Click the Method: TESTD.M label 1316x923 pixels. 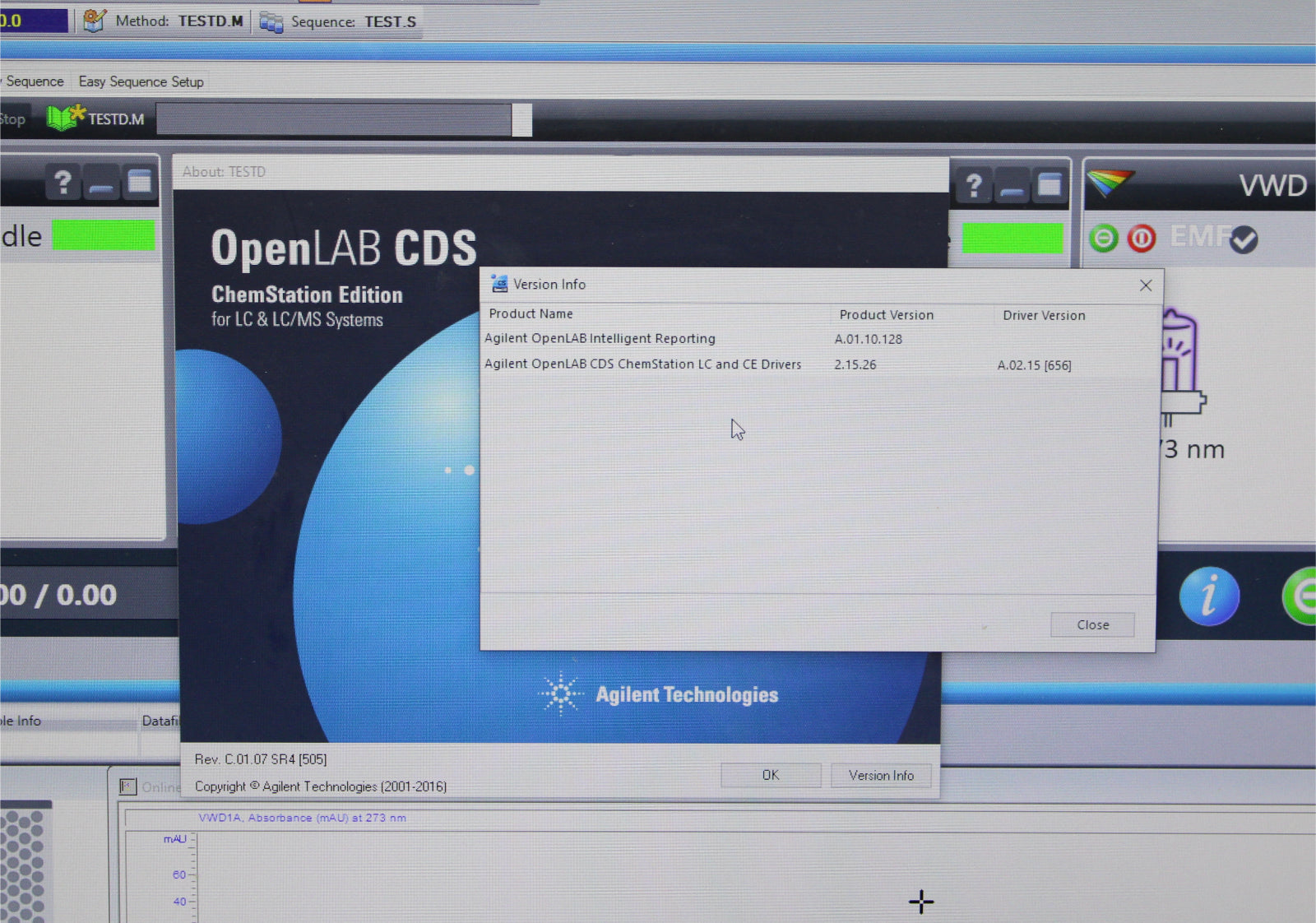pyautogui.click(x=179, y=21)
